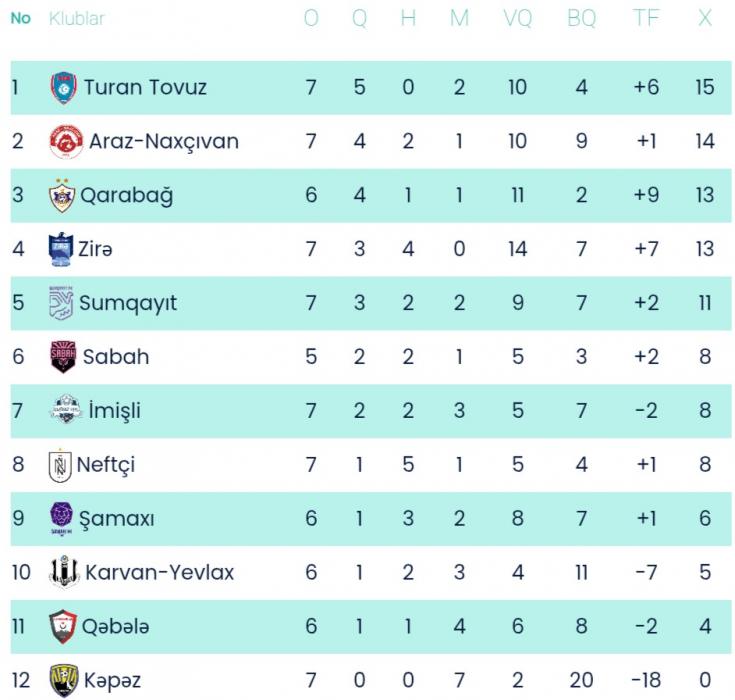
Task: Click the Qarabağ club logo
Action: pyautogui.click(x=62, y=195)
